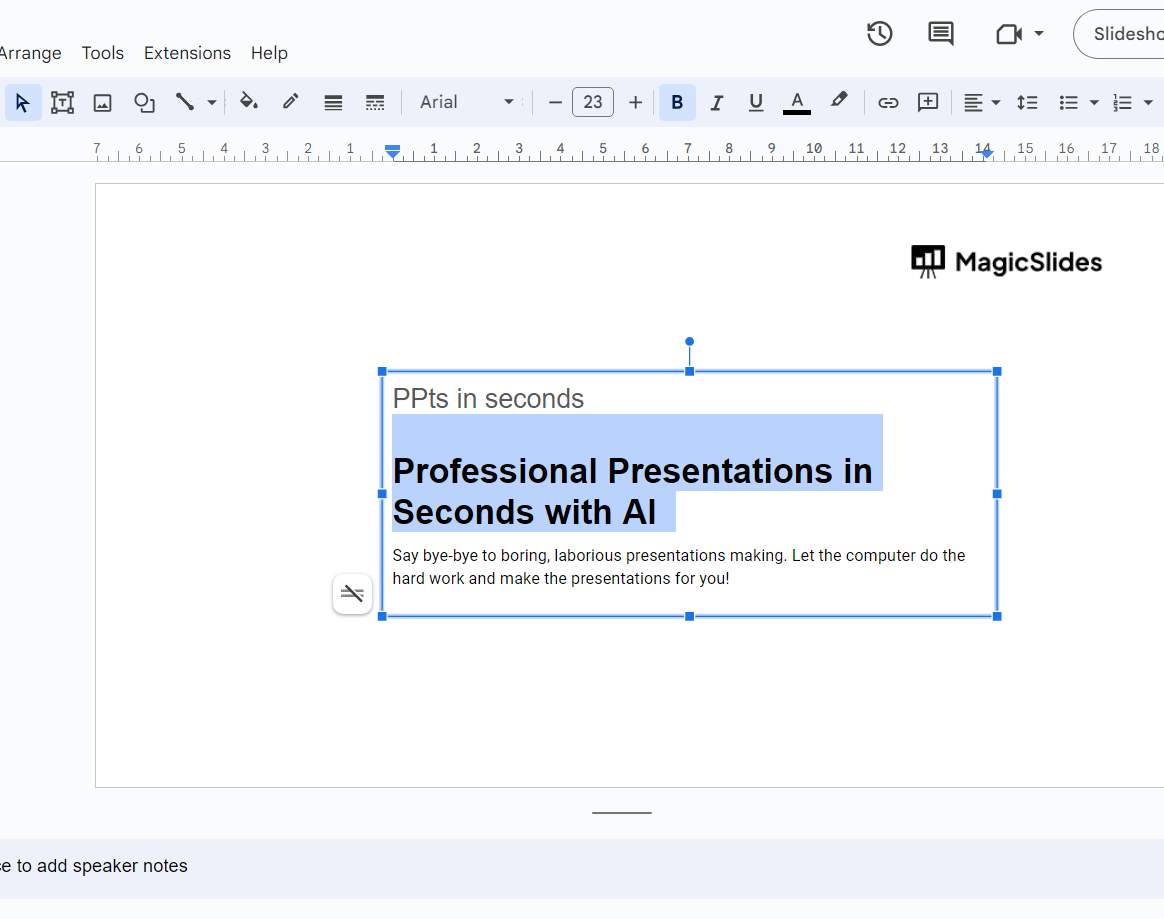Select the text box tool

pos(62,102)
